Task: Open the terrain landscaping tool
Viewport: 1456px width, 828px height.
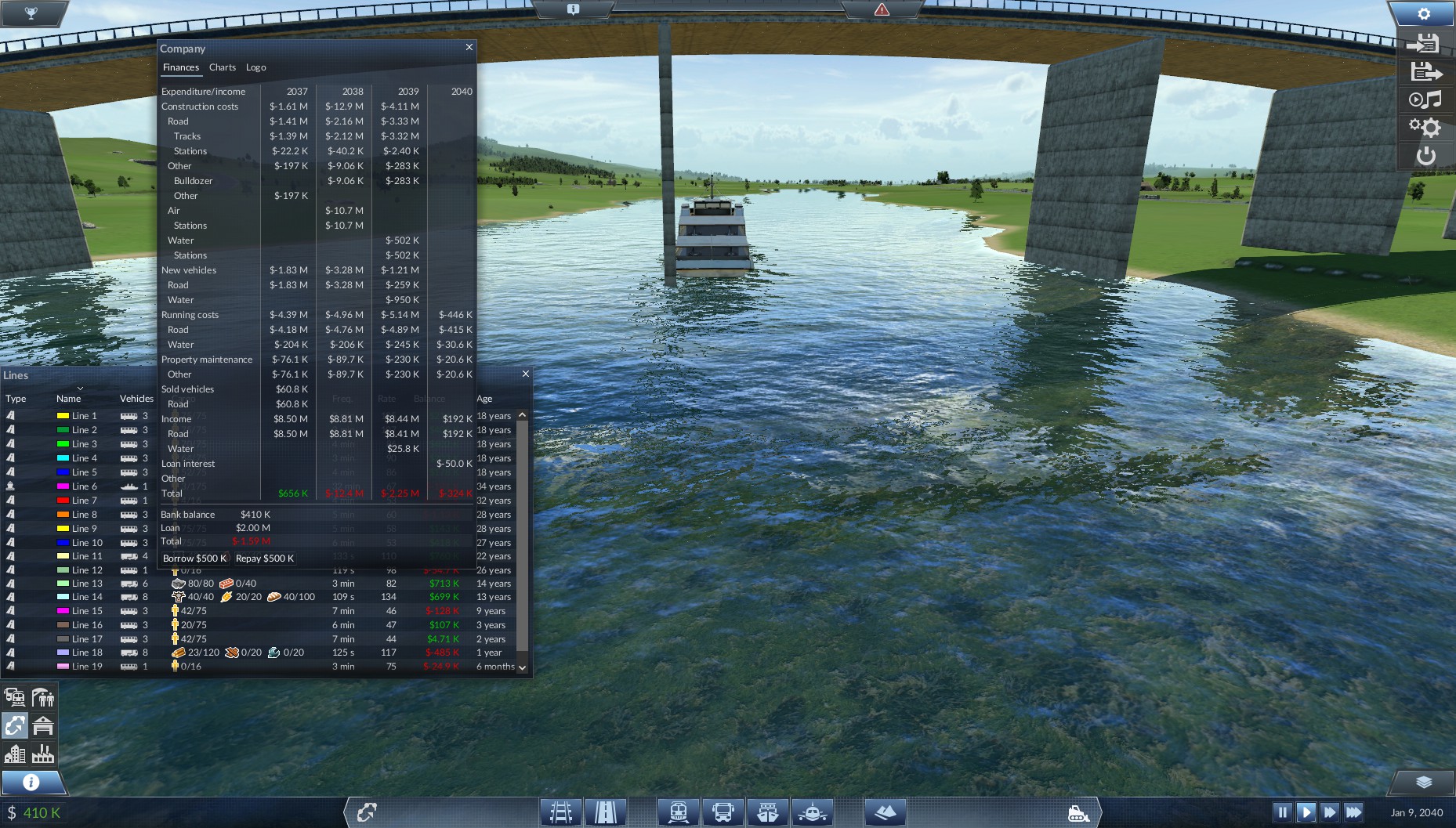Action: (885, 812)
